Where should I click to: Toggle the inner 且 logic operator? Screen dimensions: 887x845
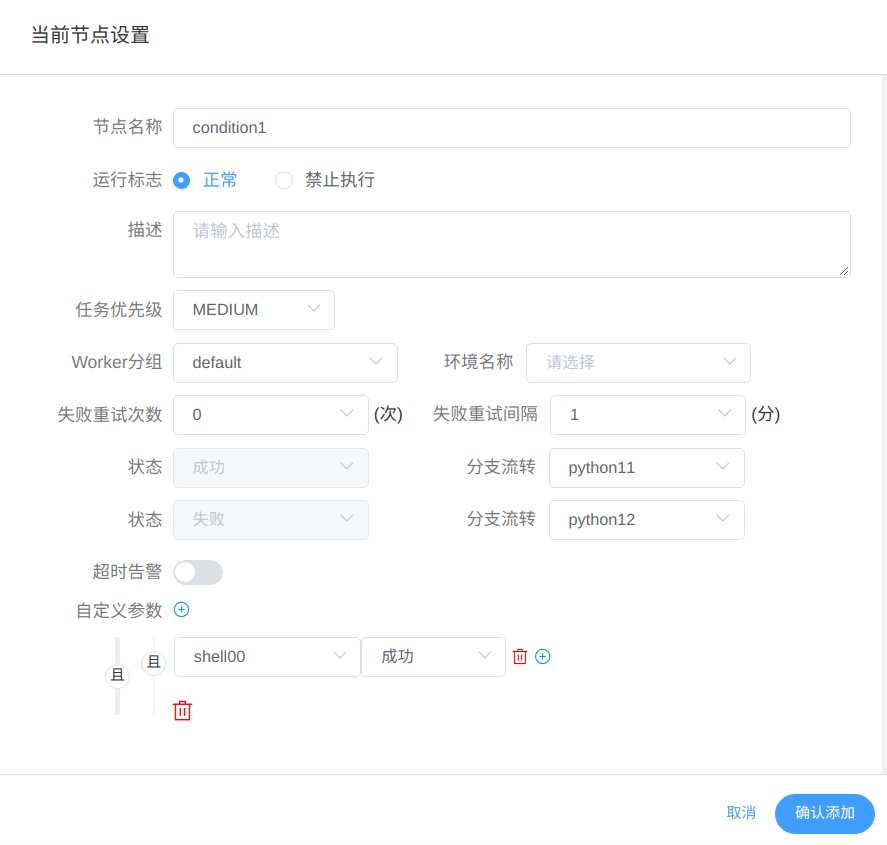(x=153, y=661)
